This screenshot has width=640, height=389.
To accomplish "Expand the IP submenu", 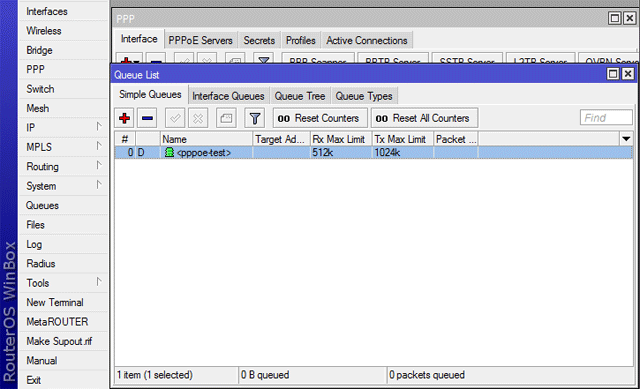I will click(x=99, y=127).
